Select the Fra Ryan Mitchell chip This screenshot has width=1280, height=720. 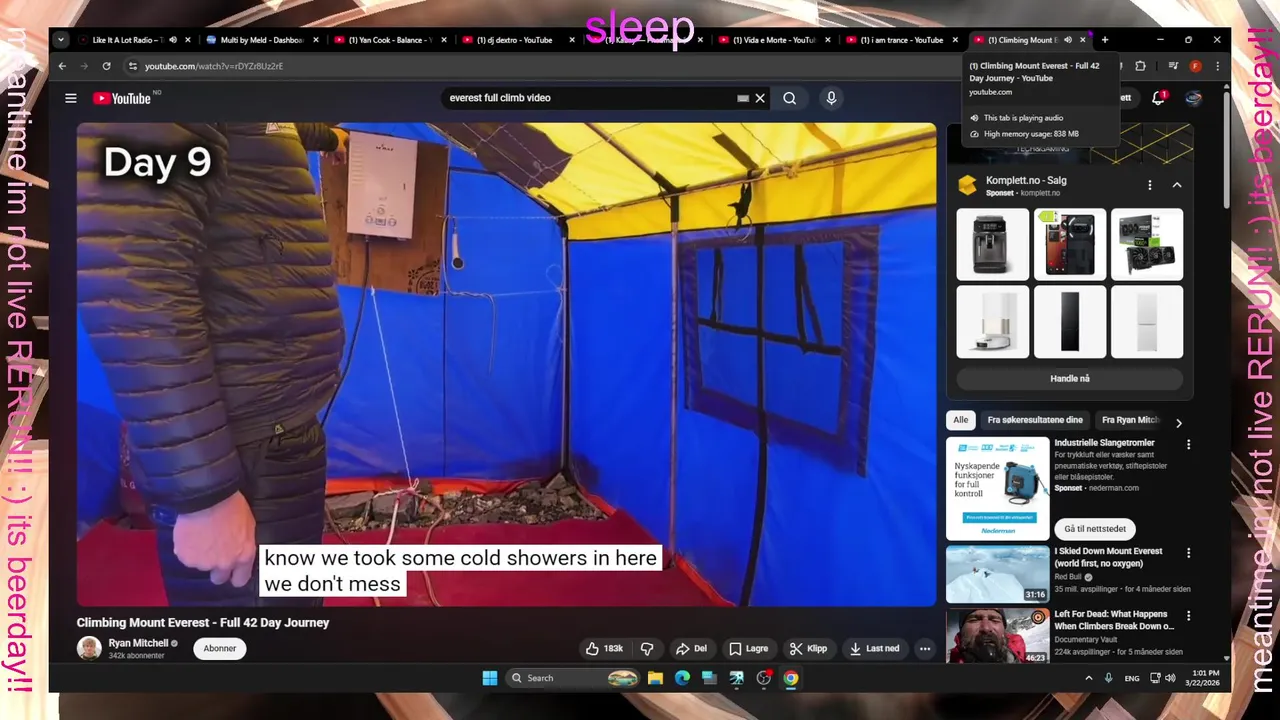tap(1130, 420)
